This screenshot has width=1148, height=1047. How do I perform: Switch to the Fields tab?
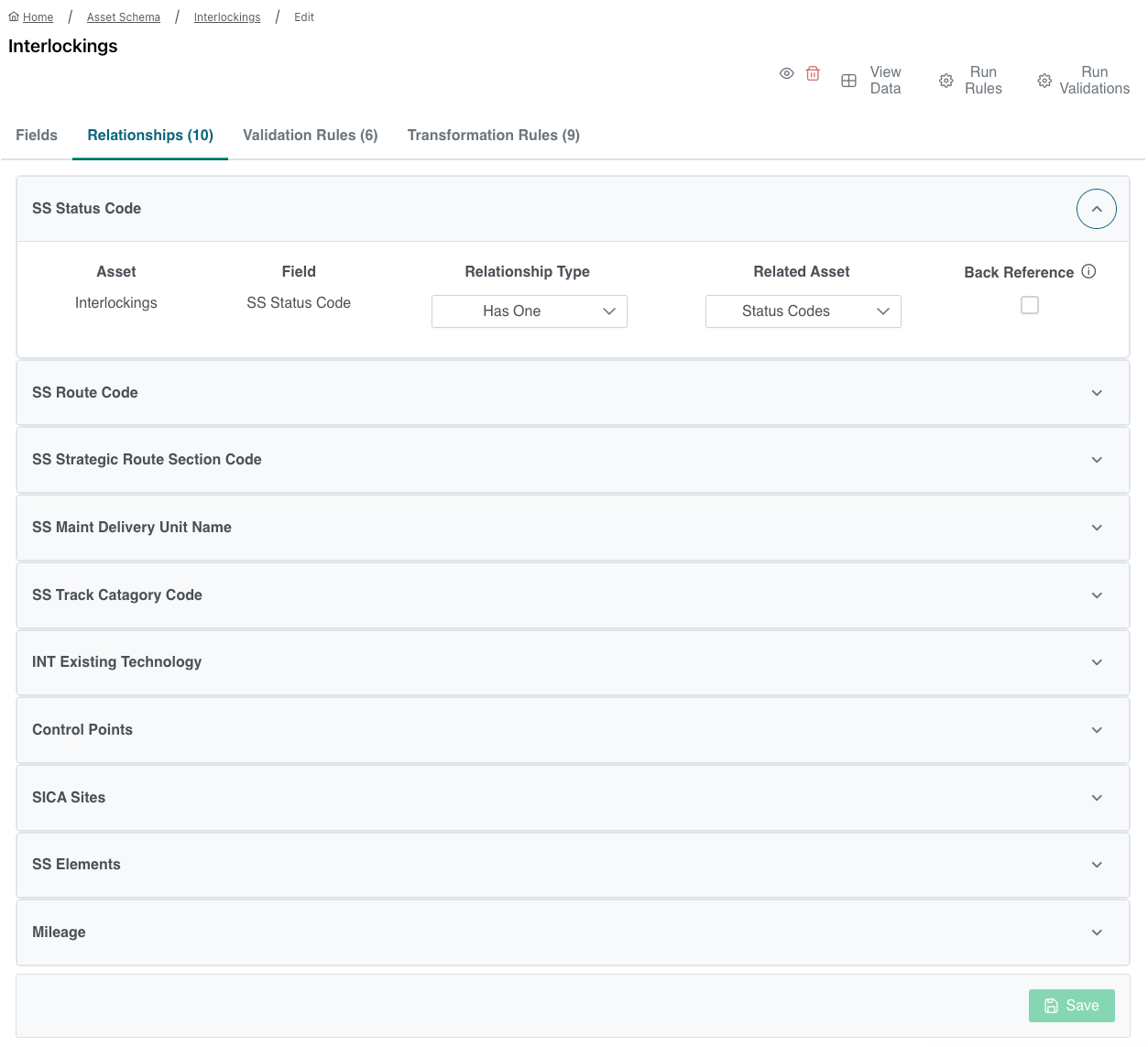pyautogui.click(x=37, y=136)
